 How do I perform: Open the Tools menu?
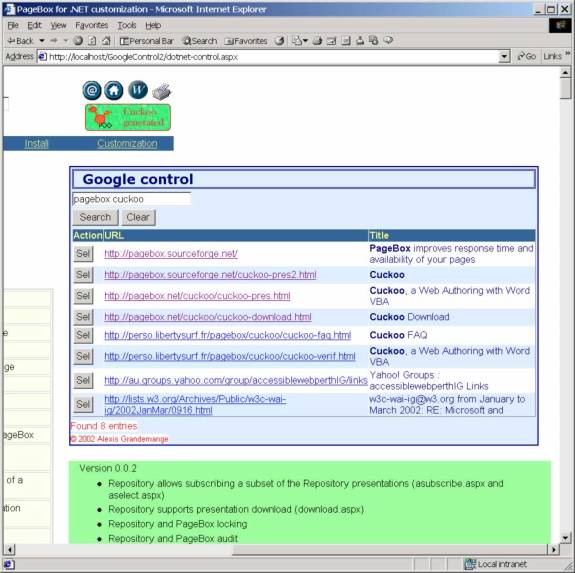(x=127, y=25)
